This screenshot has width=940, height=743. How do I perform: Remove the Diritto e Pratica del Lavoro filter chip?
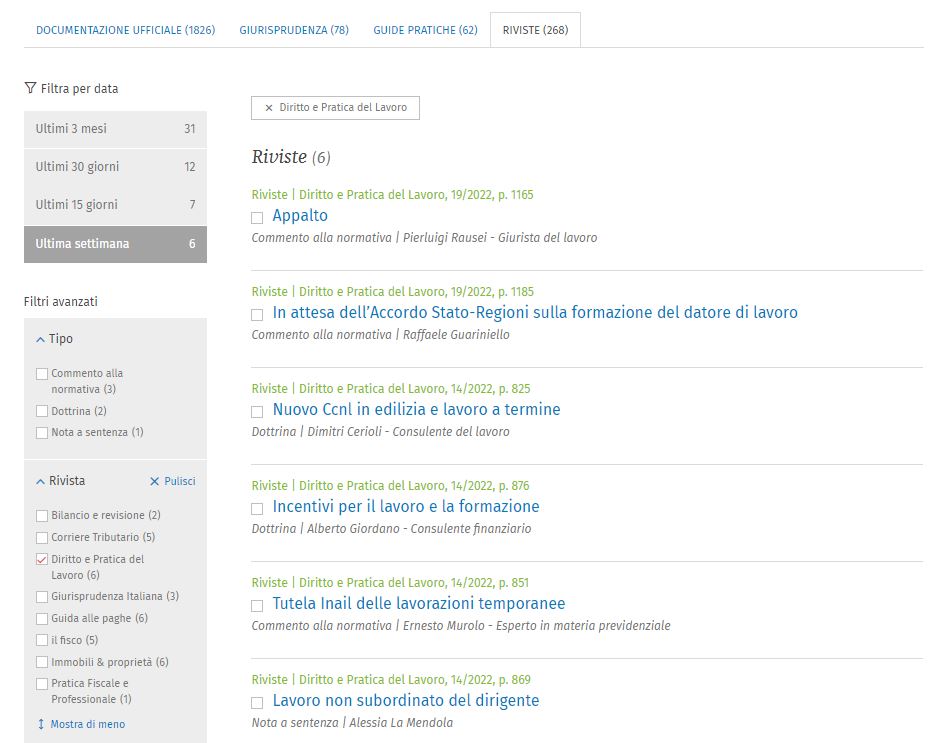point(268,108)
